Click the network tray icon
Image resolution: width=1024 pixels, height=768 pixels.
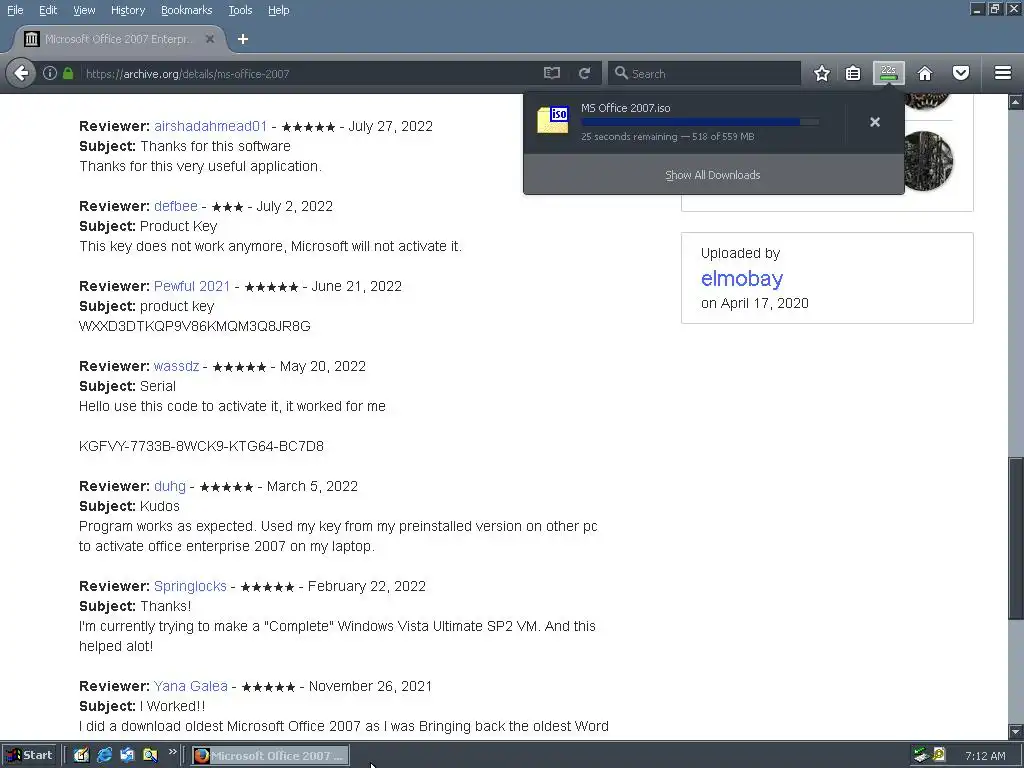920,755
